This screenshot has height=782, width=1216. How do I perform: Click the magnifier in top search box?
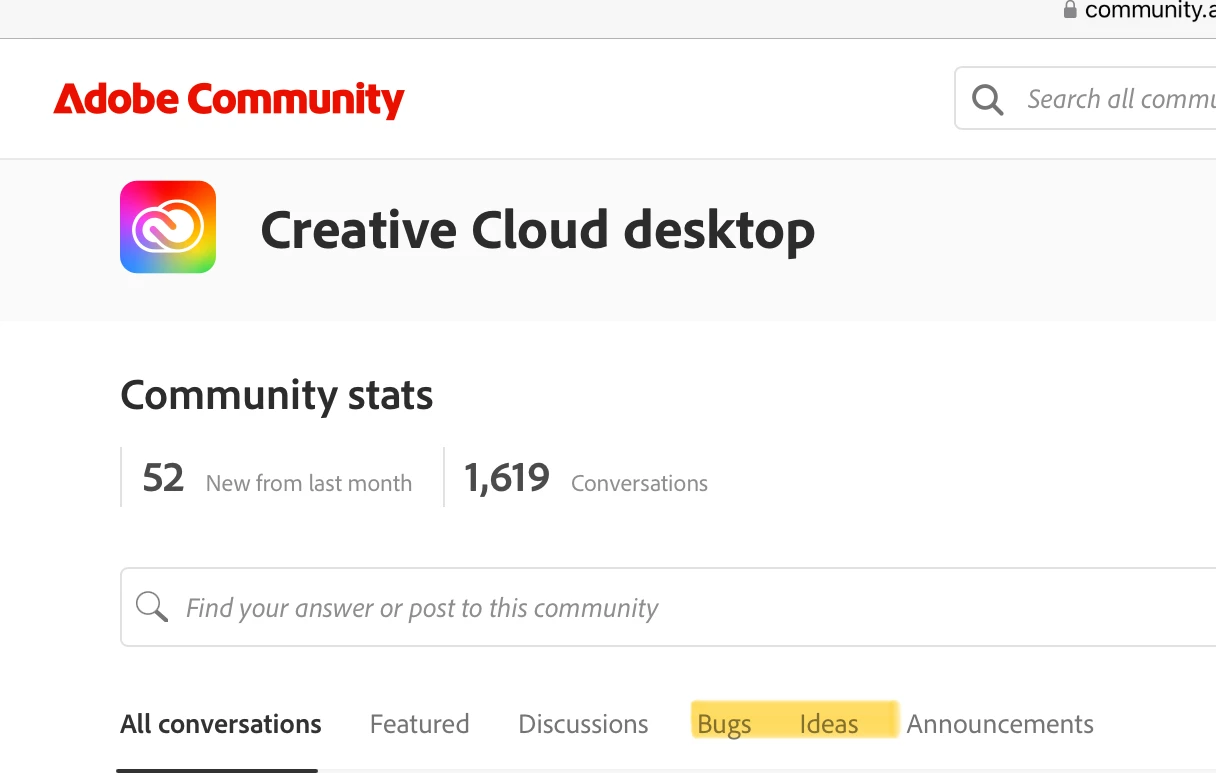click(x=987, y=99)
